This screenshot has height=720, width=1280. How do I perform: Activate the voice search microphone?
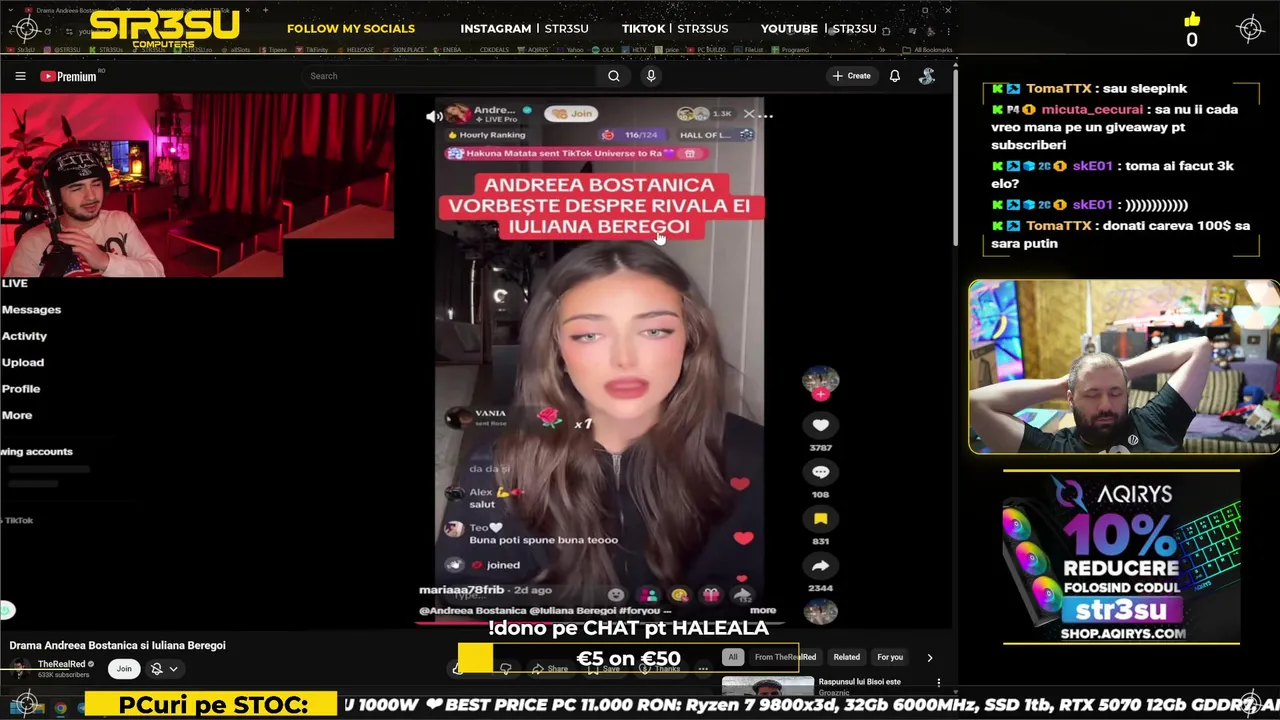click(651, 76)
